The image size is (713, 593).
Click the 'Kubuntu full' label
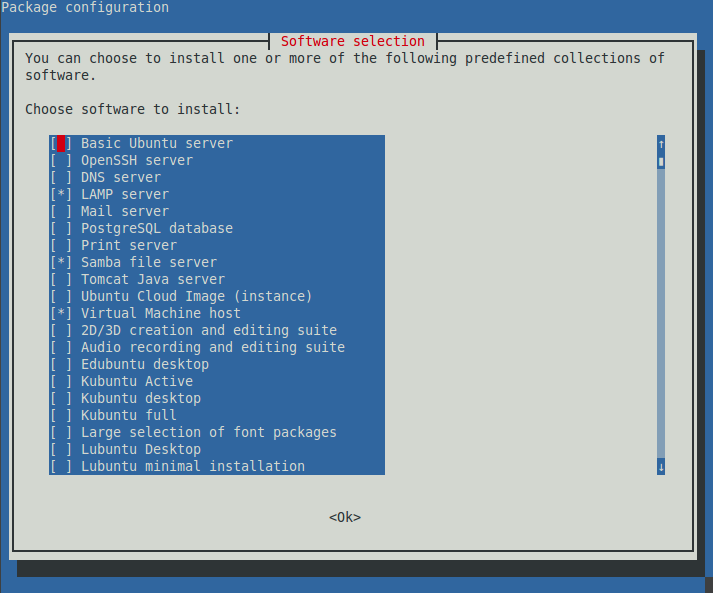129,415
